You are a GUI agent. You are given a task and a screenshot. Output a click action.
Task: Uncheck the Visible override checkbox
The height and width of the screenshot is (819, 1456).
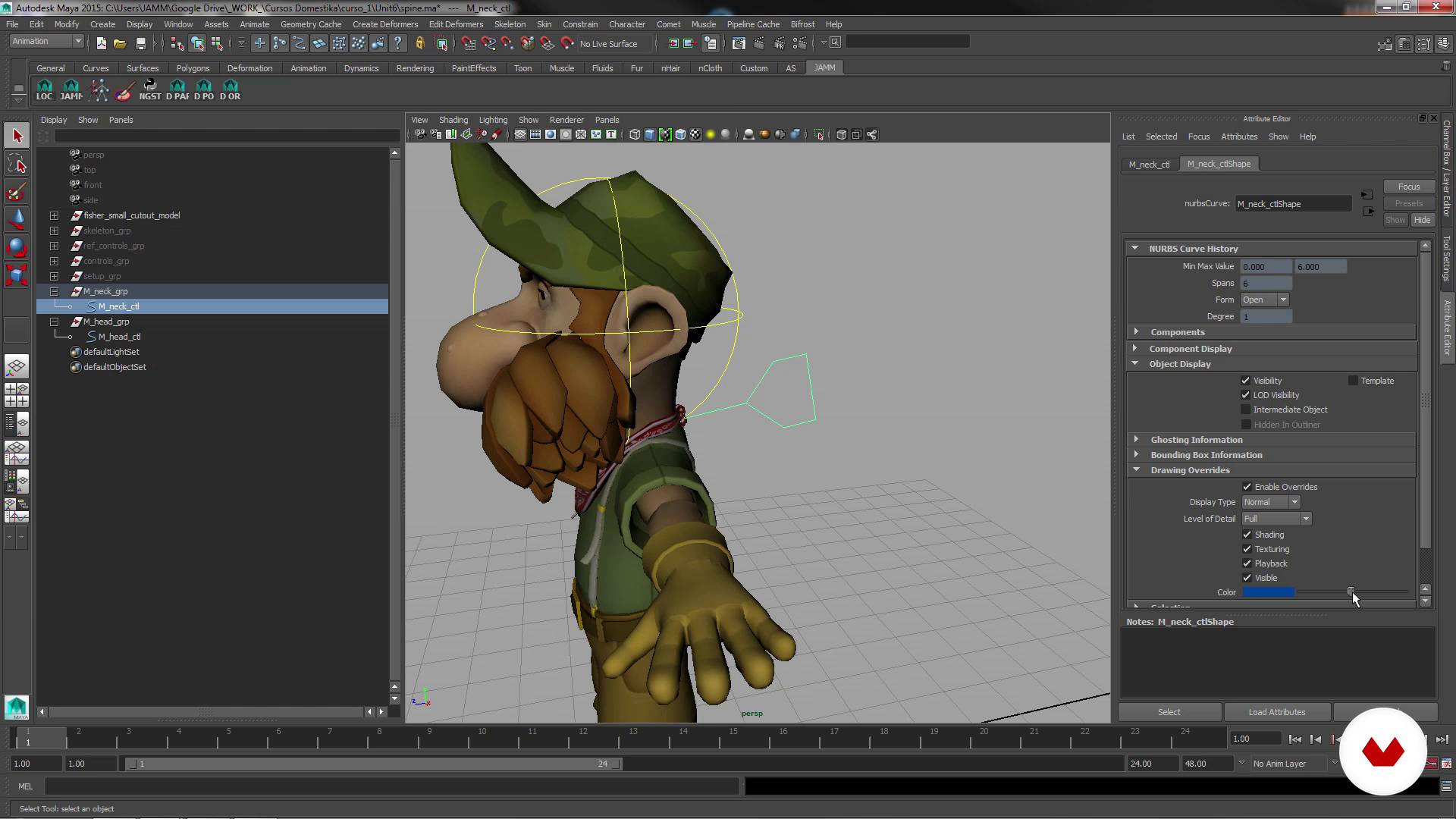point(1247,578)
